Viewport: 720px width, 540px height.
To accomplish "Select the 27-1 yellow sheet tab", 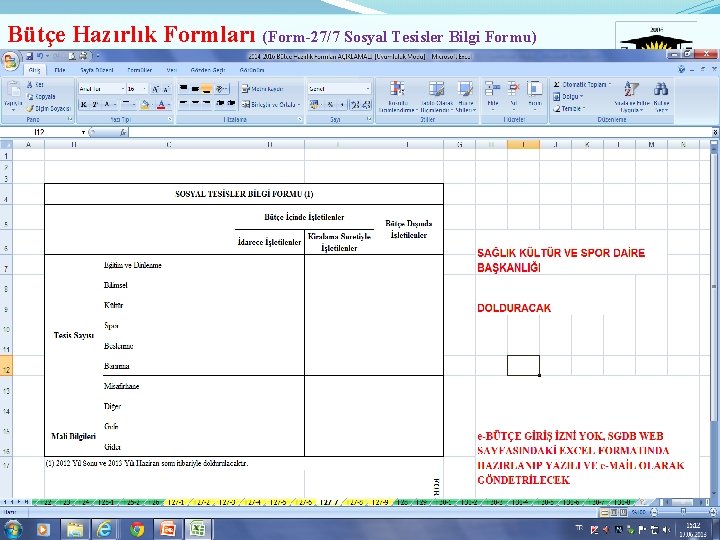I will [x=176, y=502].
